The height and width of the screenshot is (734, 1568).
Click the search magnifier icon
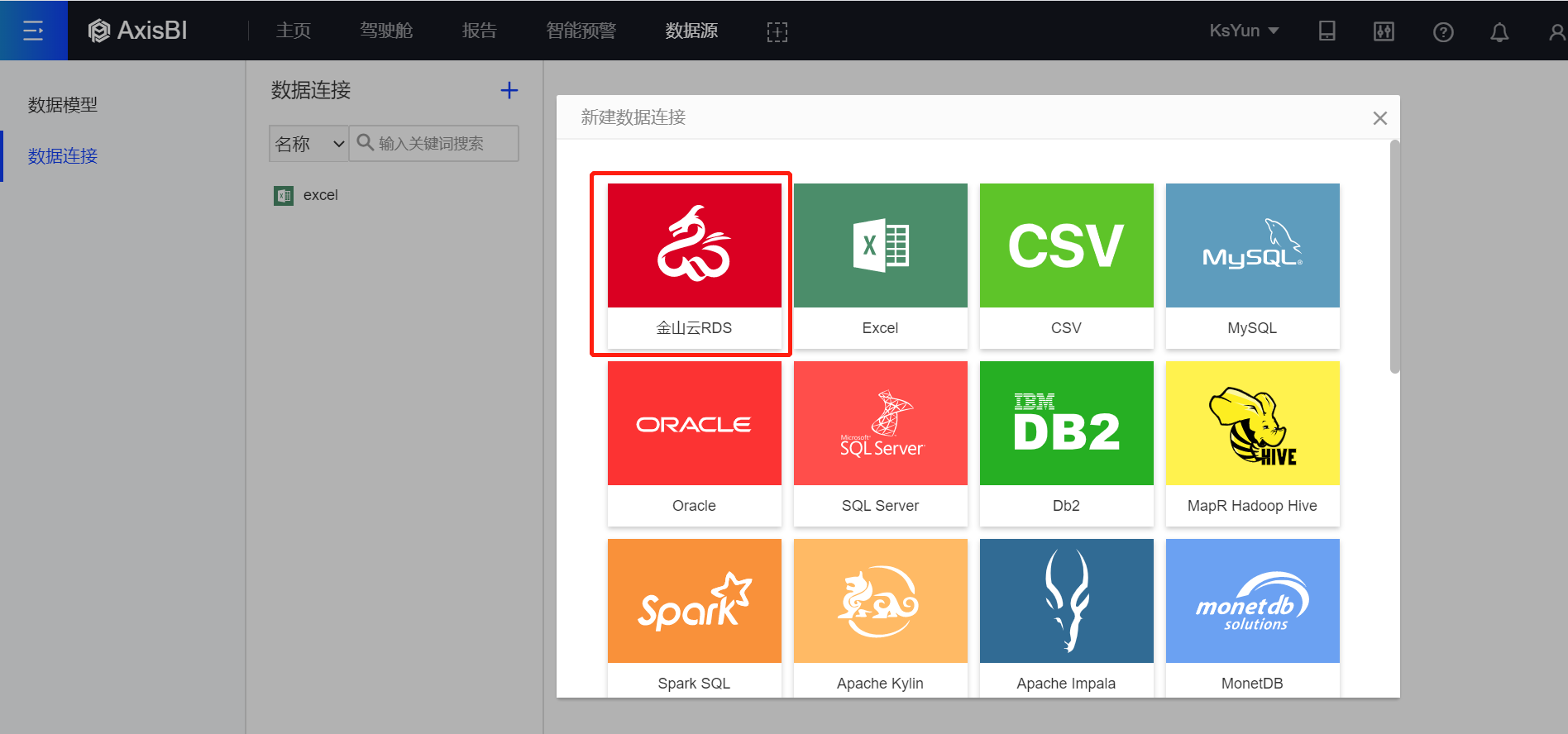pos(365,142)
